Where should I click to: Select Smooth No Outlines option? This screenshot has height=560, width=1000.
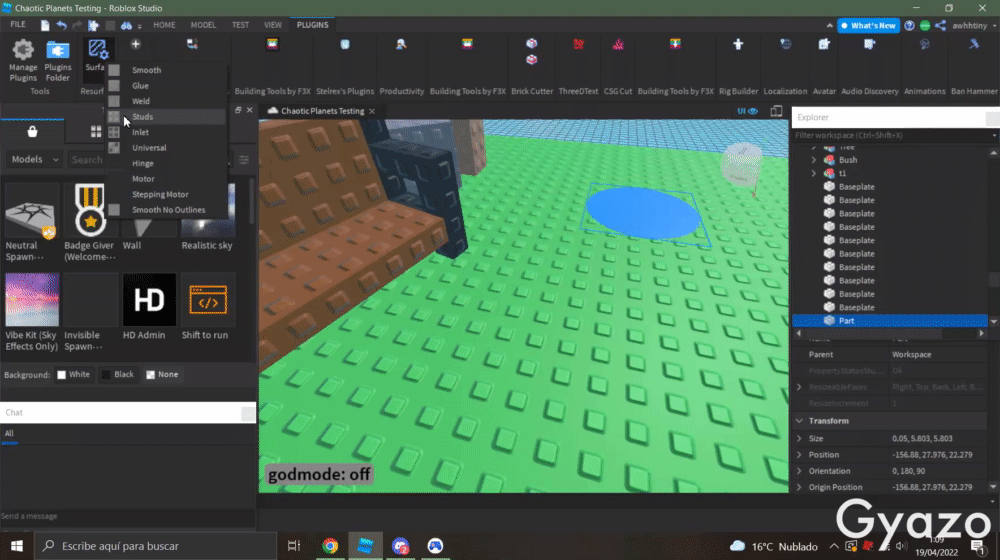pos(166,210)
